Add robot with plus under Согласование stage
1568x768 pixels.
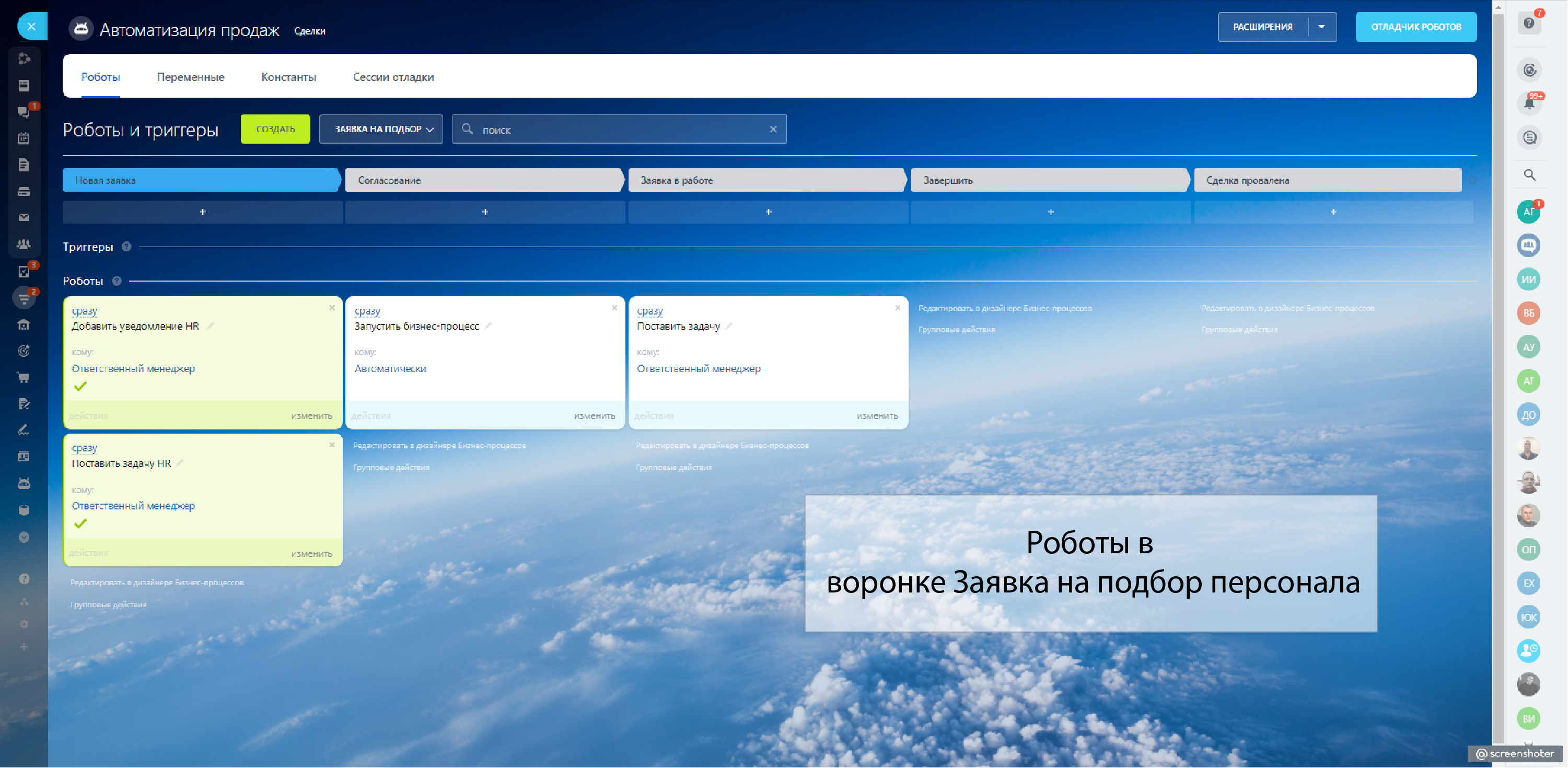(485, 212)
